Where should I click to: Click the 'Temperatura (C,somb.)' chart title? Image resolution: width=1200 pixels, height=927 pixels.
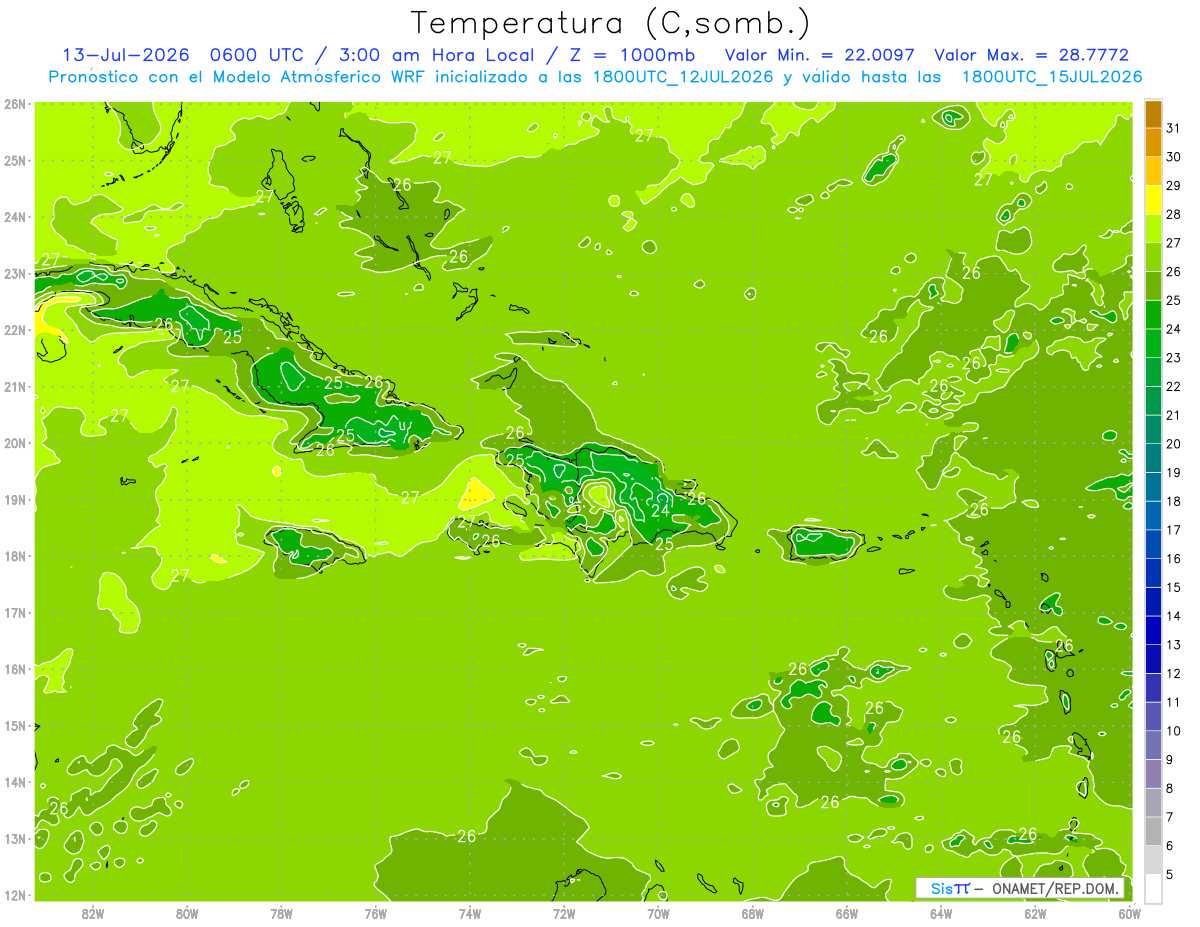pyautogui.click(x=610, y=23)
